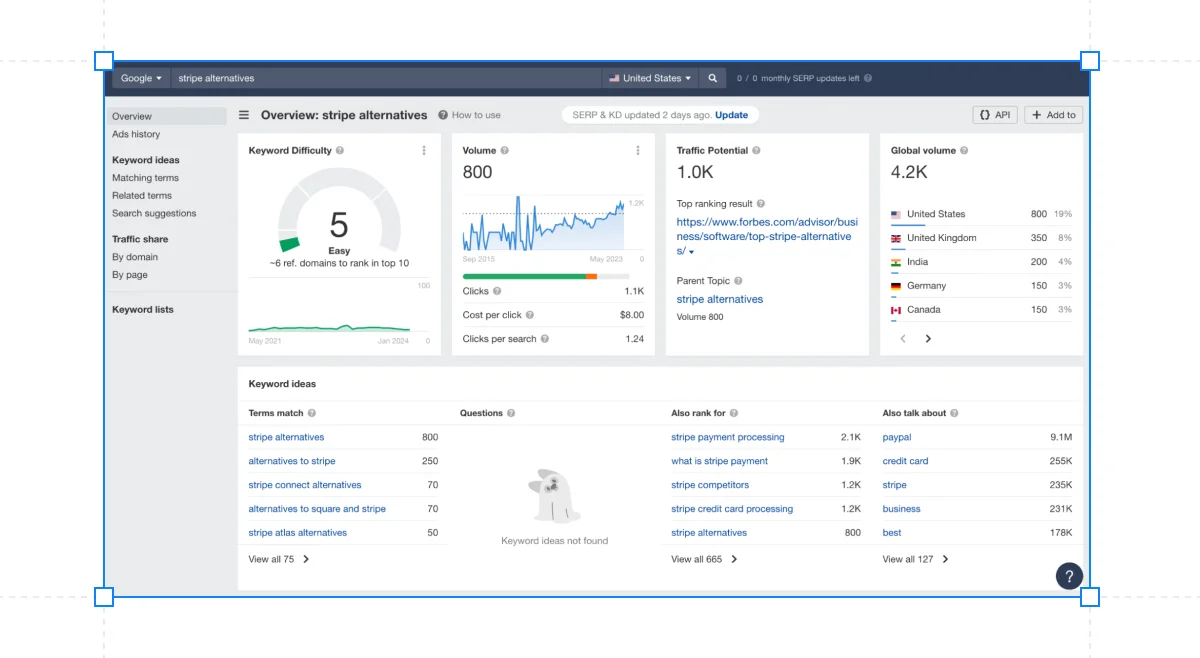Open the United States country dropdown
Image resolution: width=1200 pixels, height=658 pixels.
tap(650, 78)
